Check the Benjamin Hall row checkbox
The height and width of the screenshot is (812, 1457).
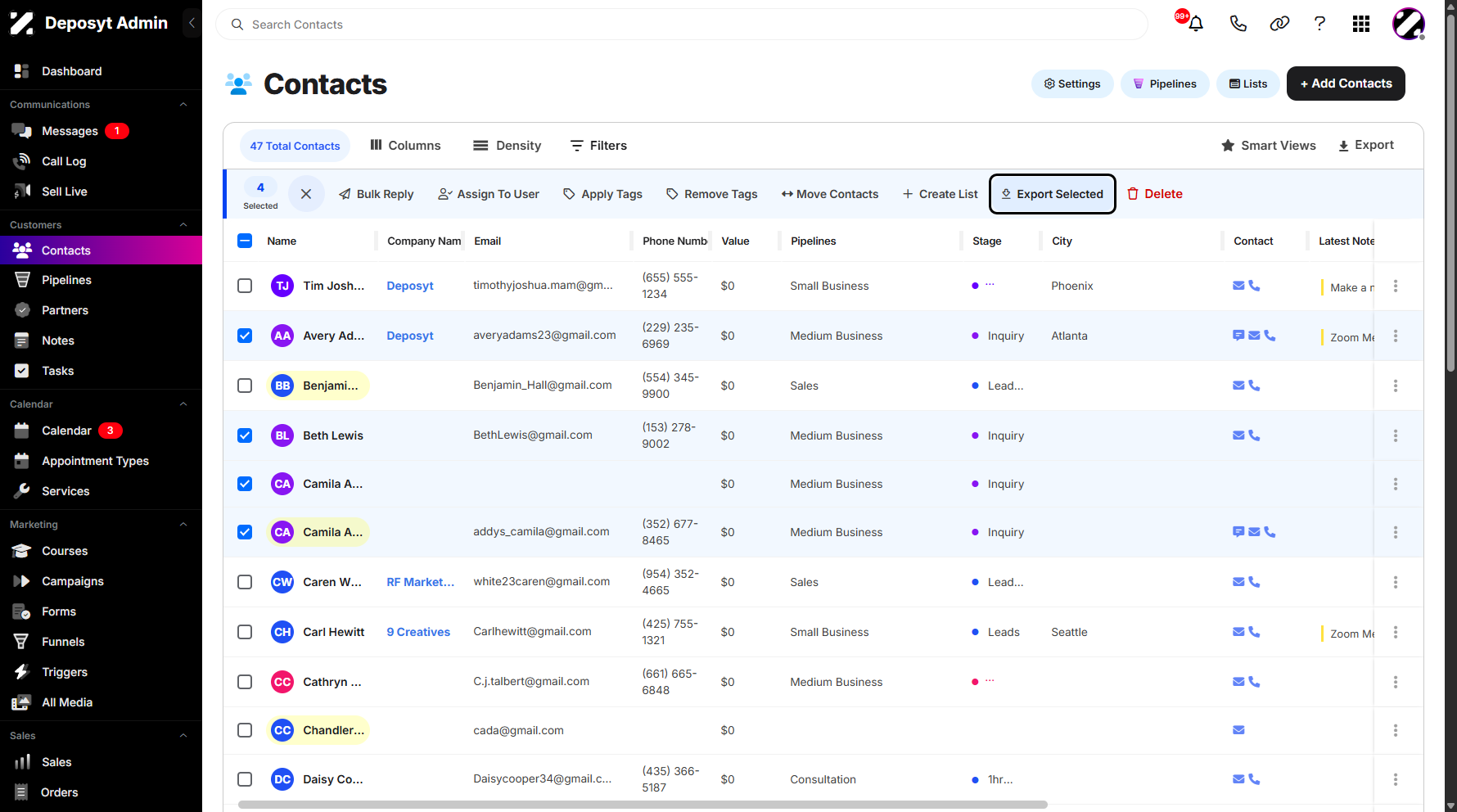click(x=245, y=386)
